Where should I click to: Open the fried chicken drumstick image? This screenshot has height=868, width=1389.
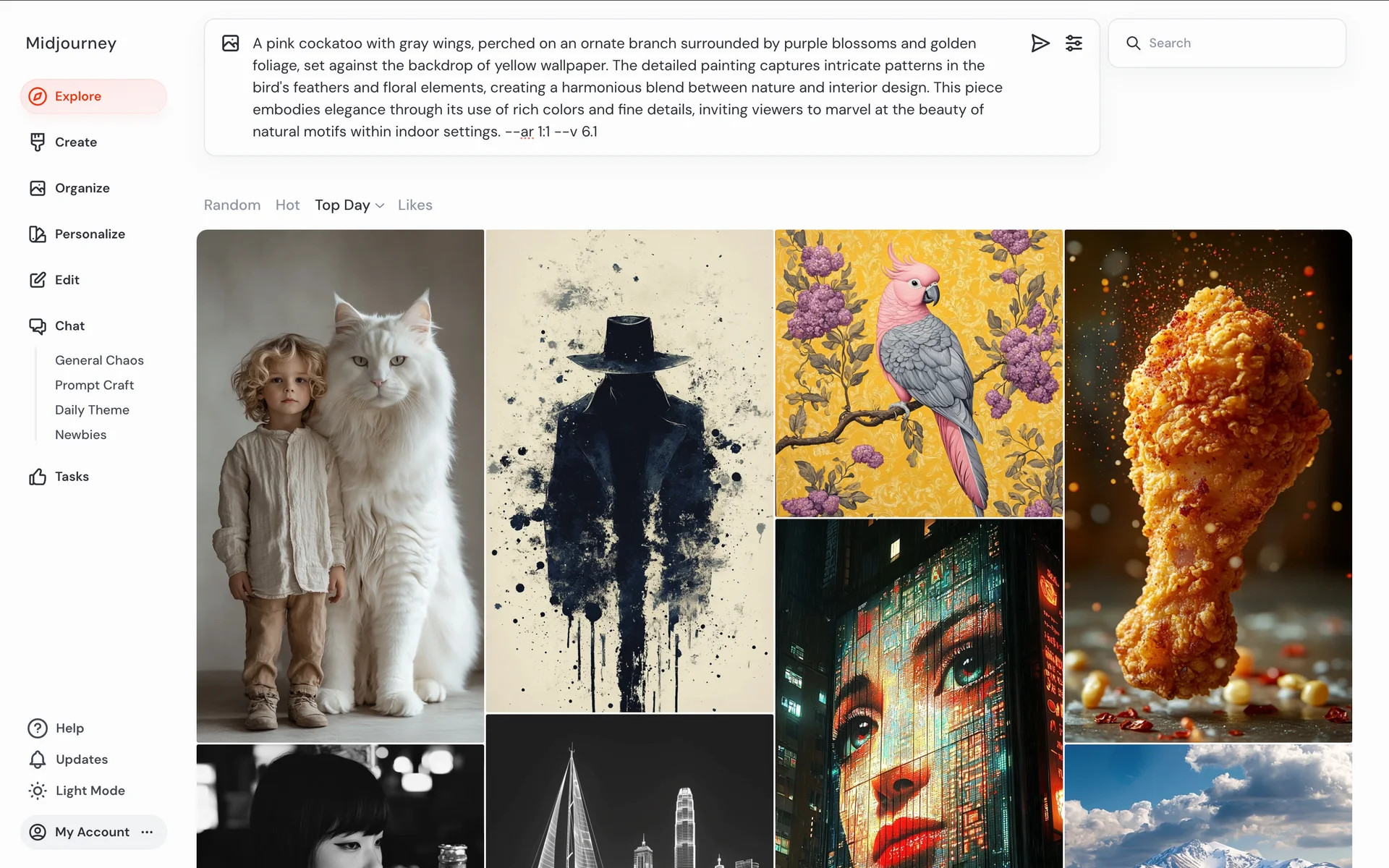(x=1207, y=485)
